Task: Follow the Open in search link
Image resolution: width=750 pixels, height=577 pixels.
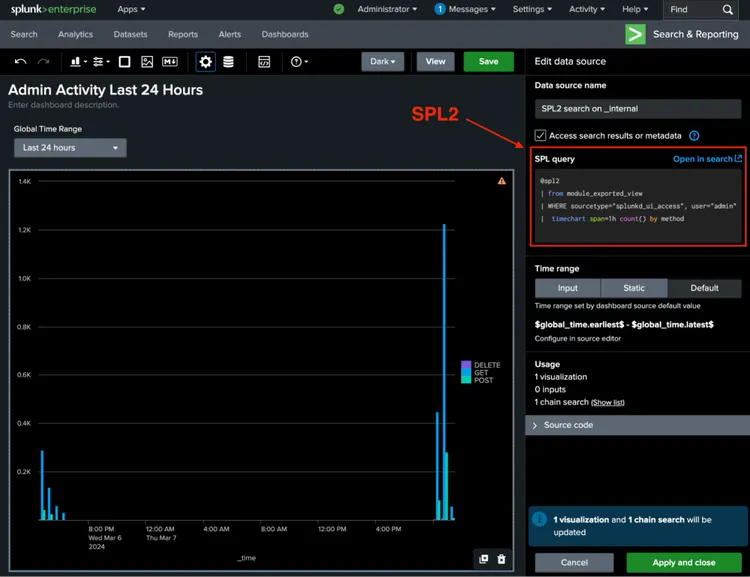Action: pyautogui.click(x=707, y=159)
